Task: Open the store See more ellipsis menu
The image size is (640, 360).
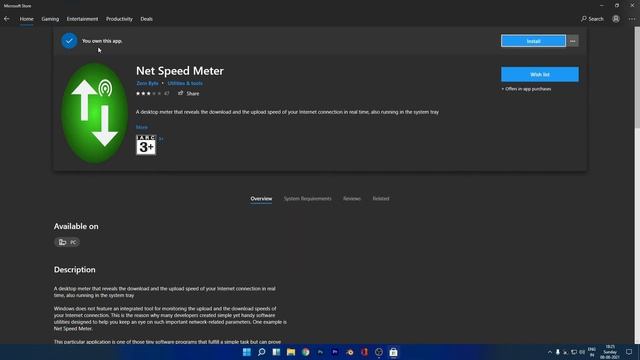Action: (632, 19)
